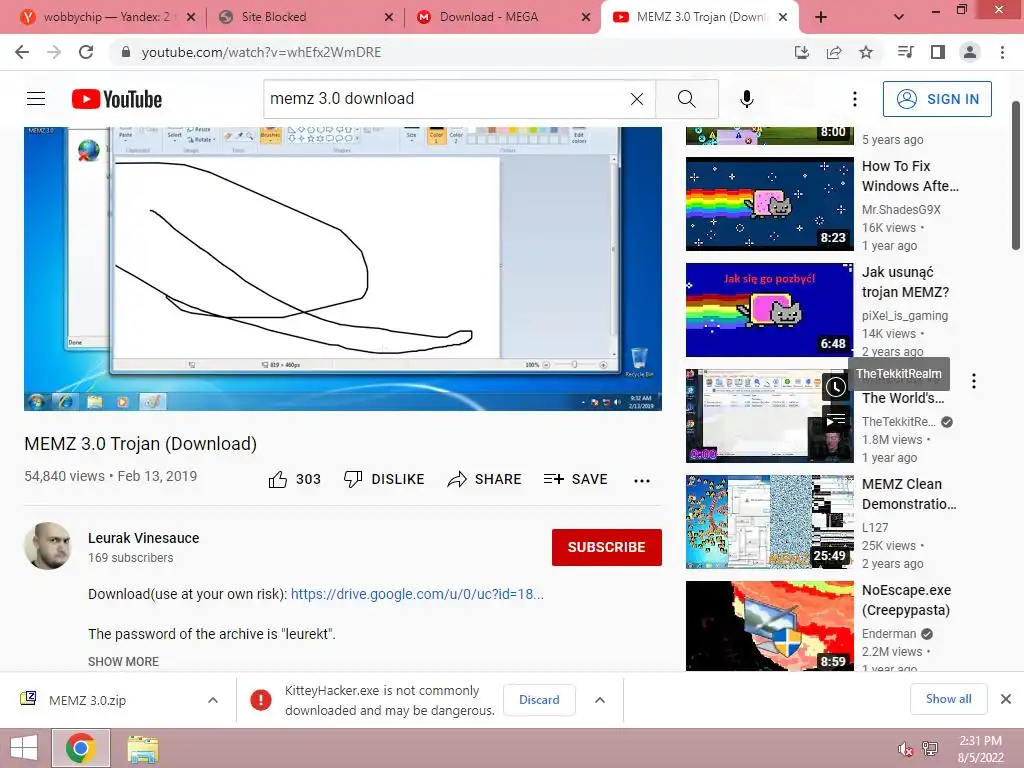The image size is (1024, 768).
Task: Bookmark this page with the star icon
Action: point(866,52)
